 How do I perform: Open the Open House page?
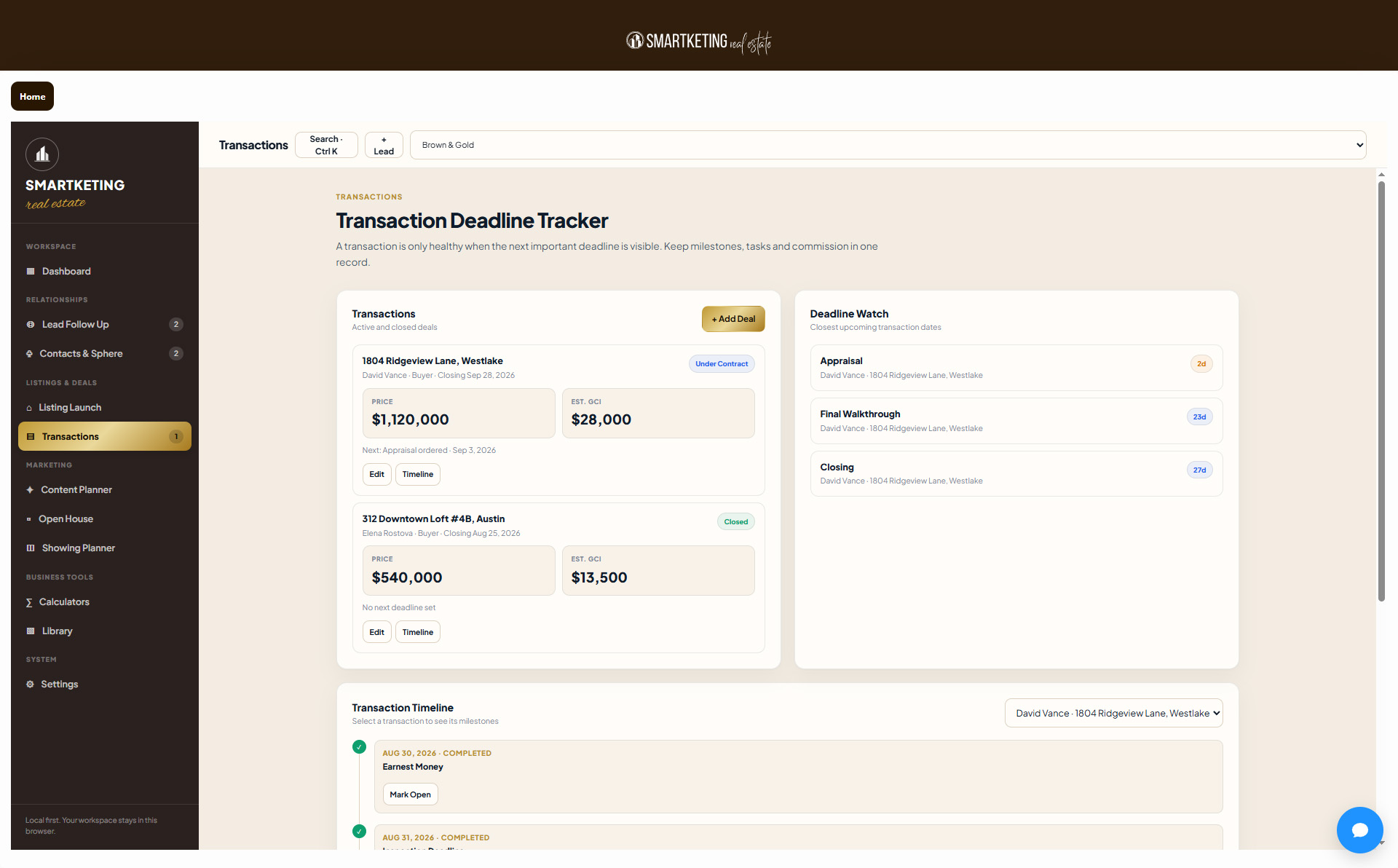click(105, 519)
